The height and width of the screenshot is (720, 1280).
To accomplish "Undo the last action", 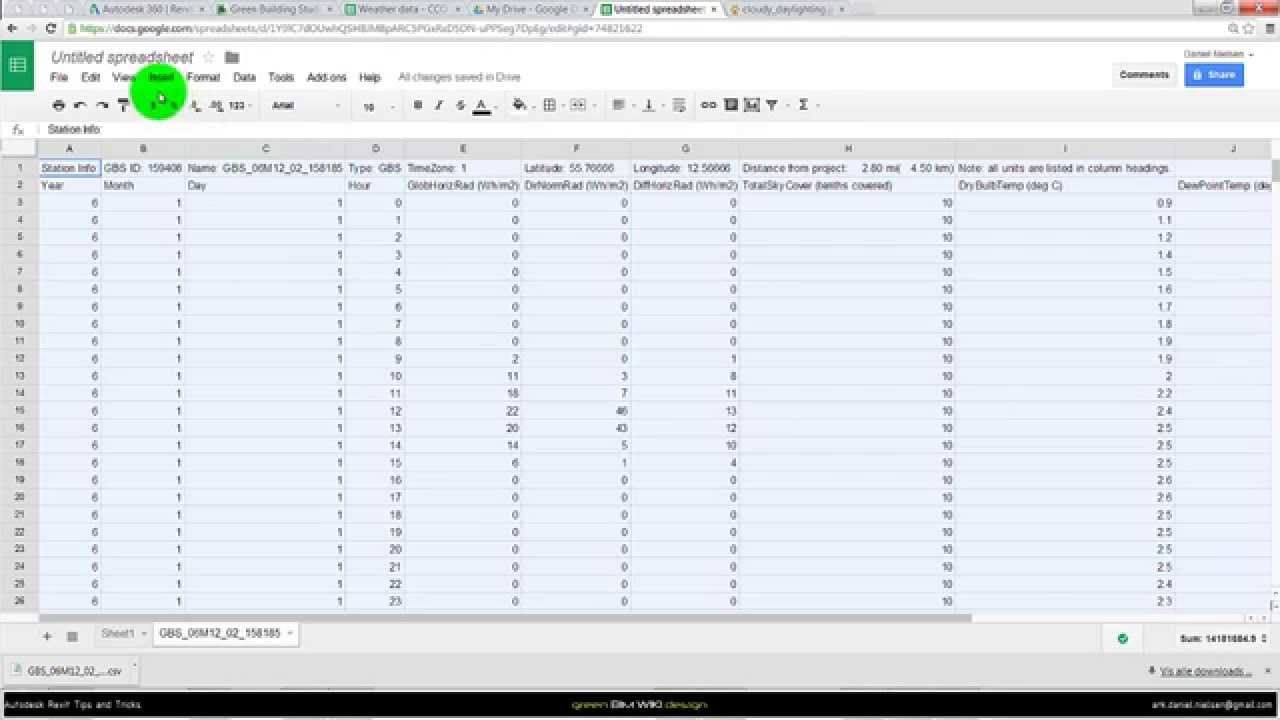I will click(x=80, y=105).
